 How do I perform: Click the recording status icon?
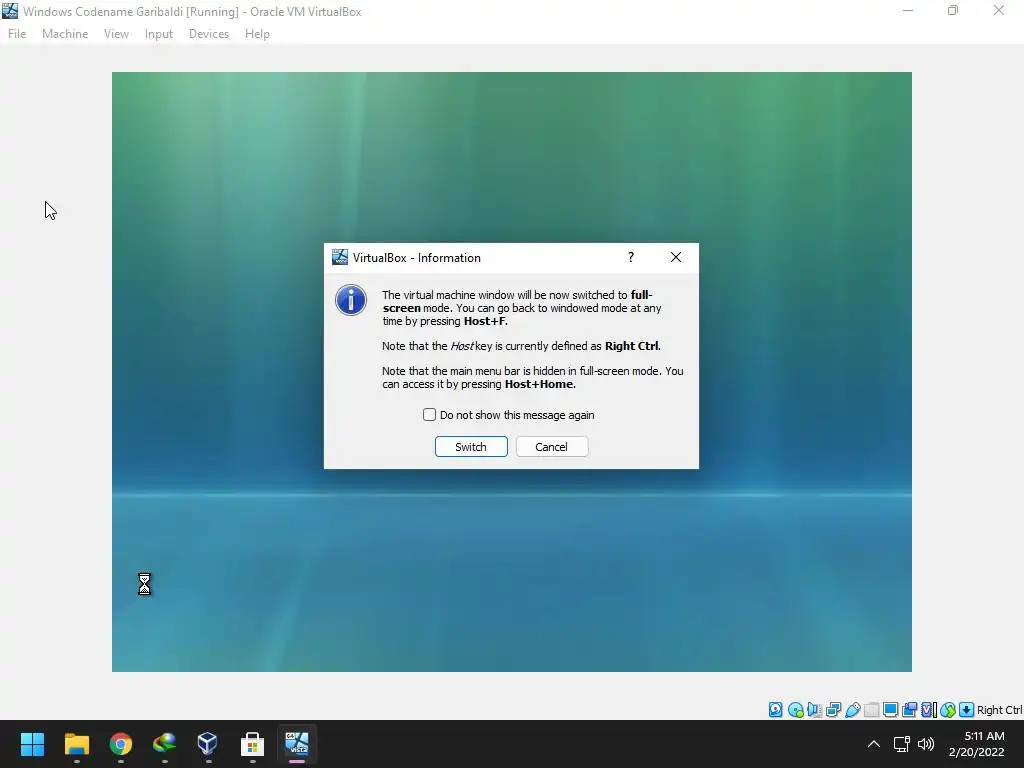pyautogui.click(x=909, y=710)
